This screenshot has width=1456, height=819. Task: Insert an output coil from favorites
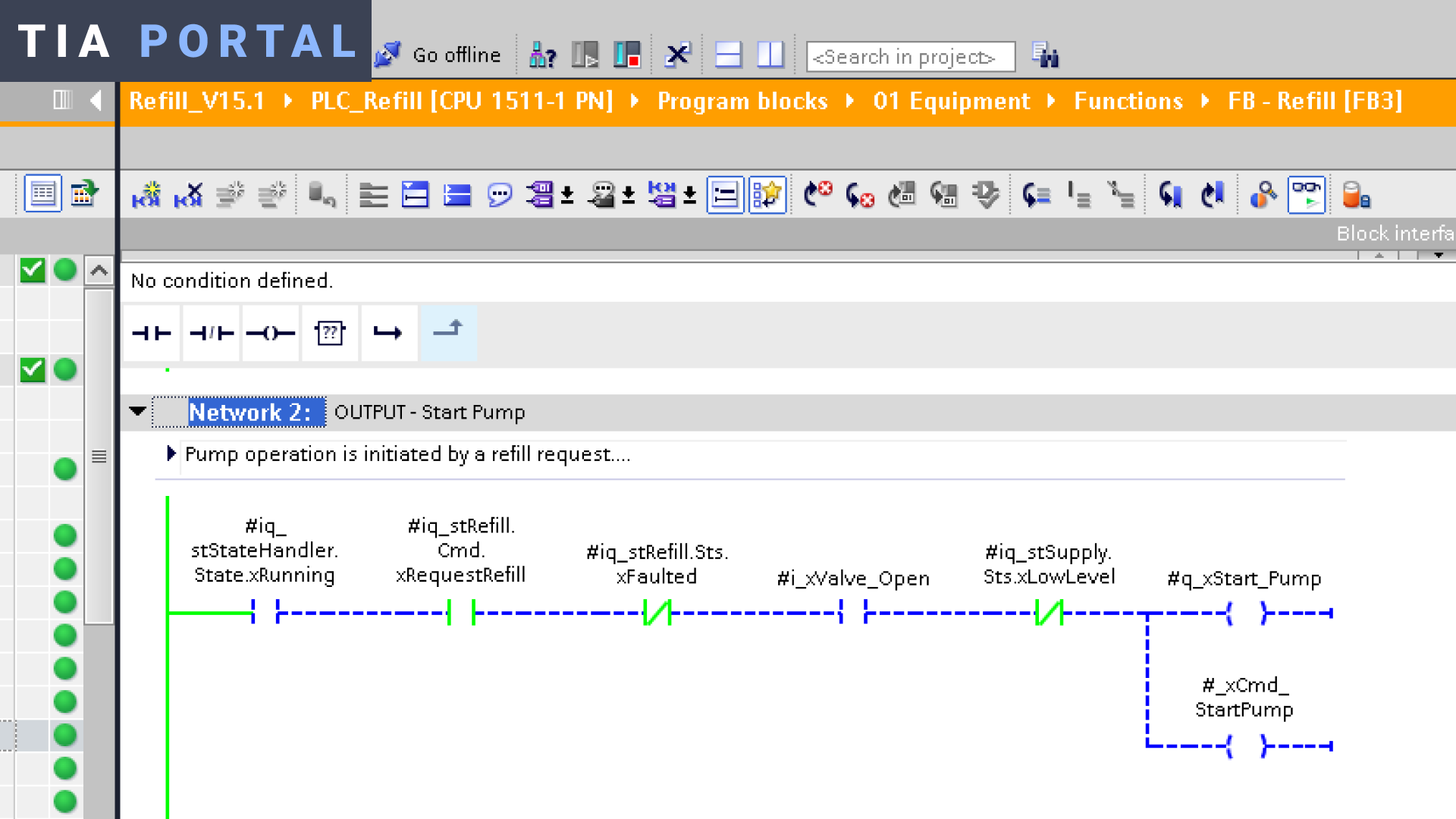(x=270, y=333)
